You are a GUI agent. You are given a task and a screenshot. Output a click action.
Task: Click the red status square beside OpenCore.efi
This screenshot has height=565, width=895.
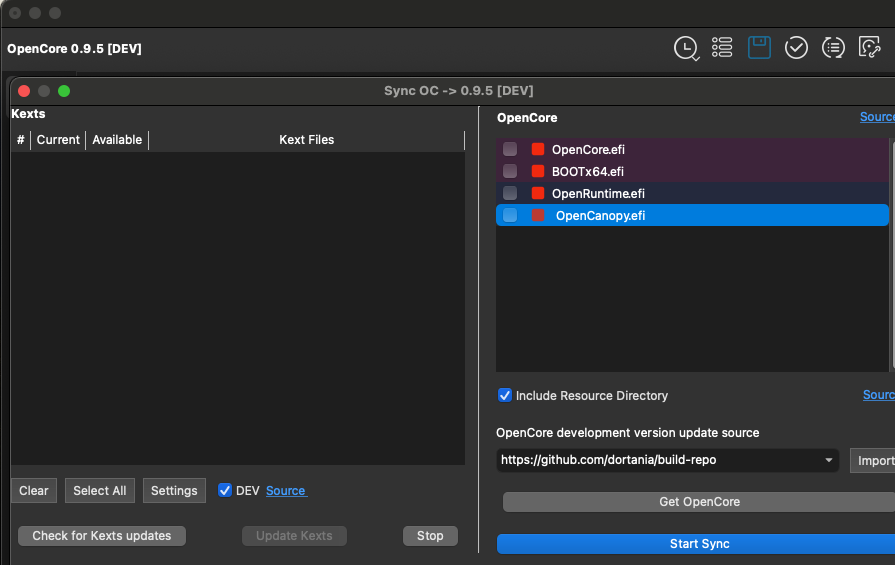(538, 149)
